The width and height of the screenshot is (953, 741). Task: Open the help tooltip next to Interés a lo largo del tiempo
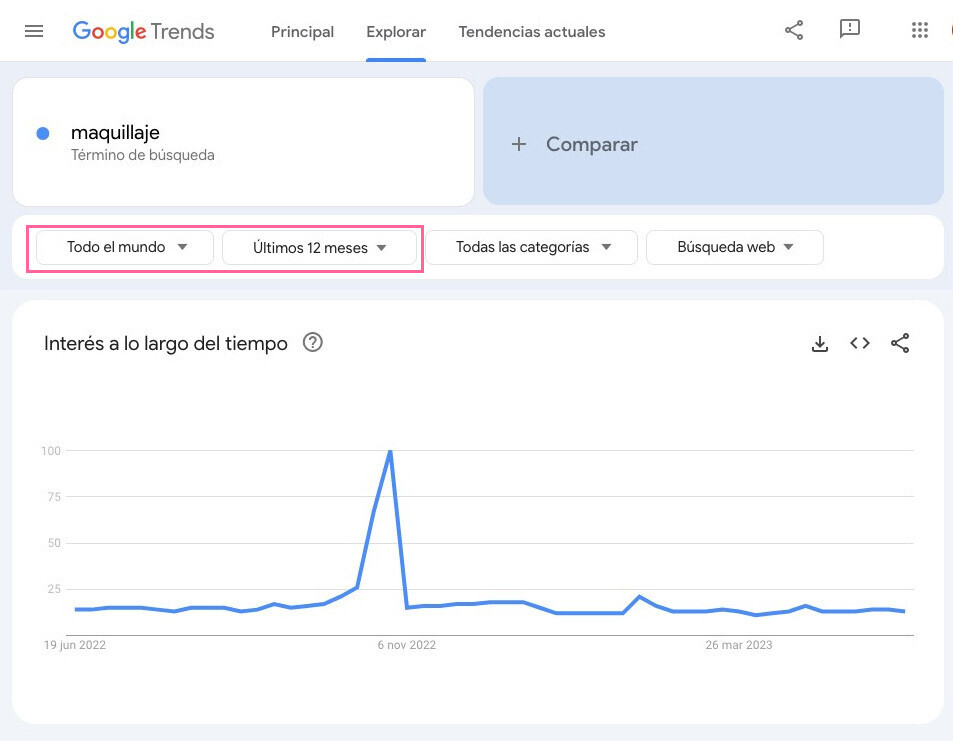coord(312,343)
